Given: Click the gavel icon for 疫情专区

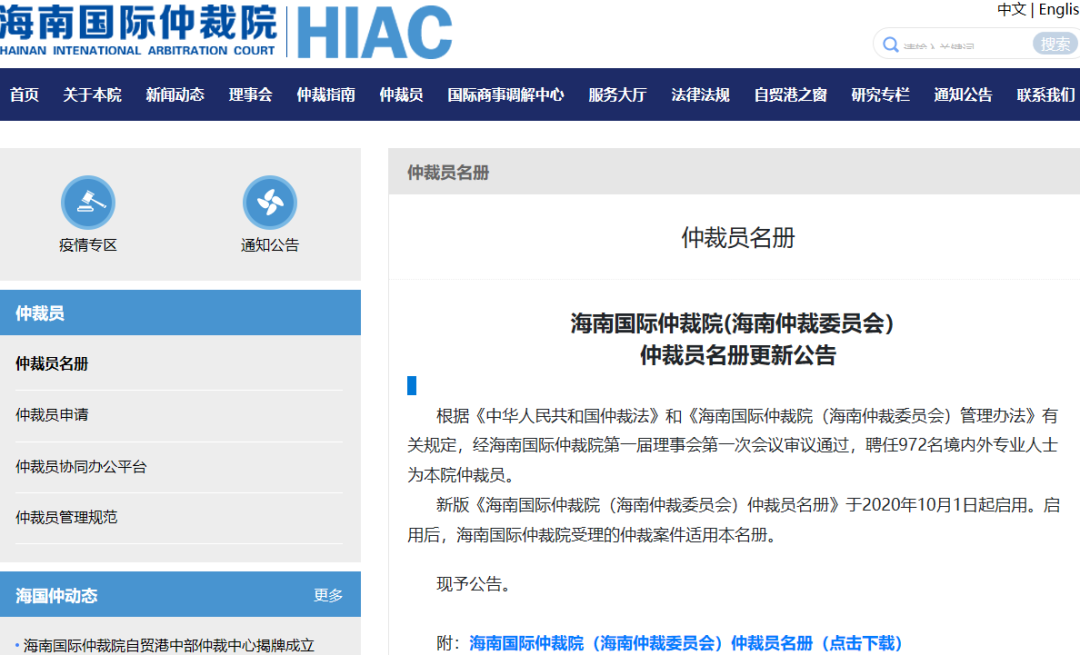Looking at the screenshot, I should tap(87, 202).
